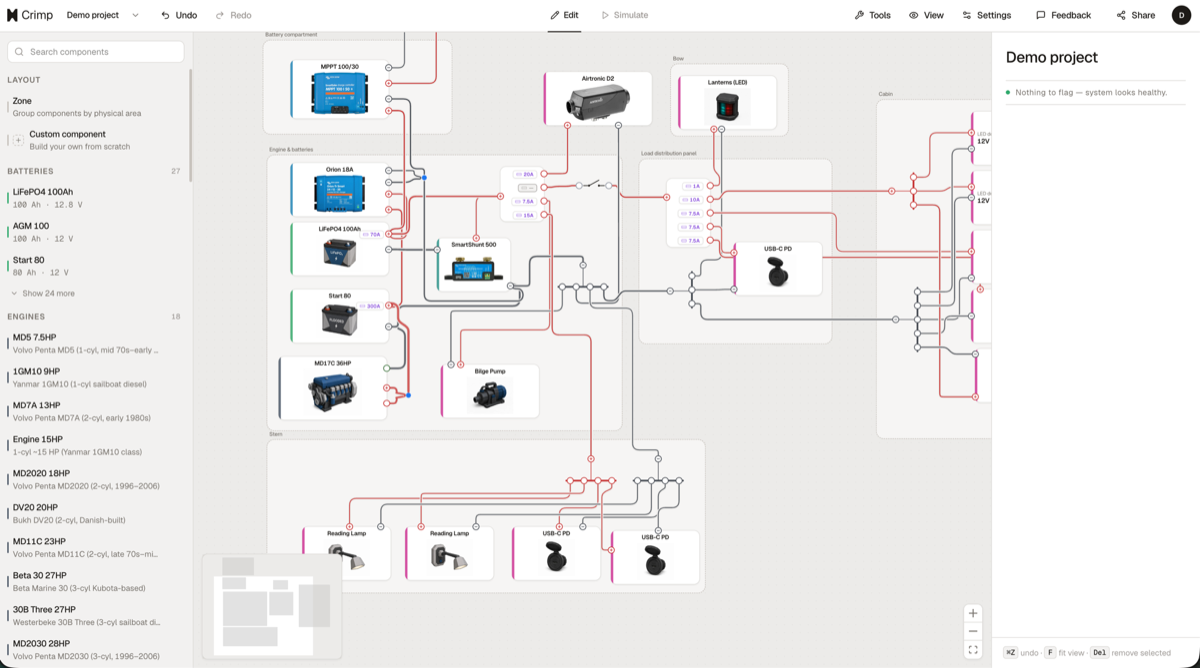Select the Engine 15HP item
The height and width of the screenshot is (668, 1200).
(96, 445)
